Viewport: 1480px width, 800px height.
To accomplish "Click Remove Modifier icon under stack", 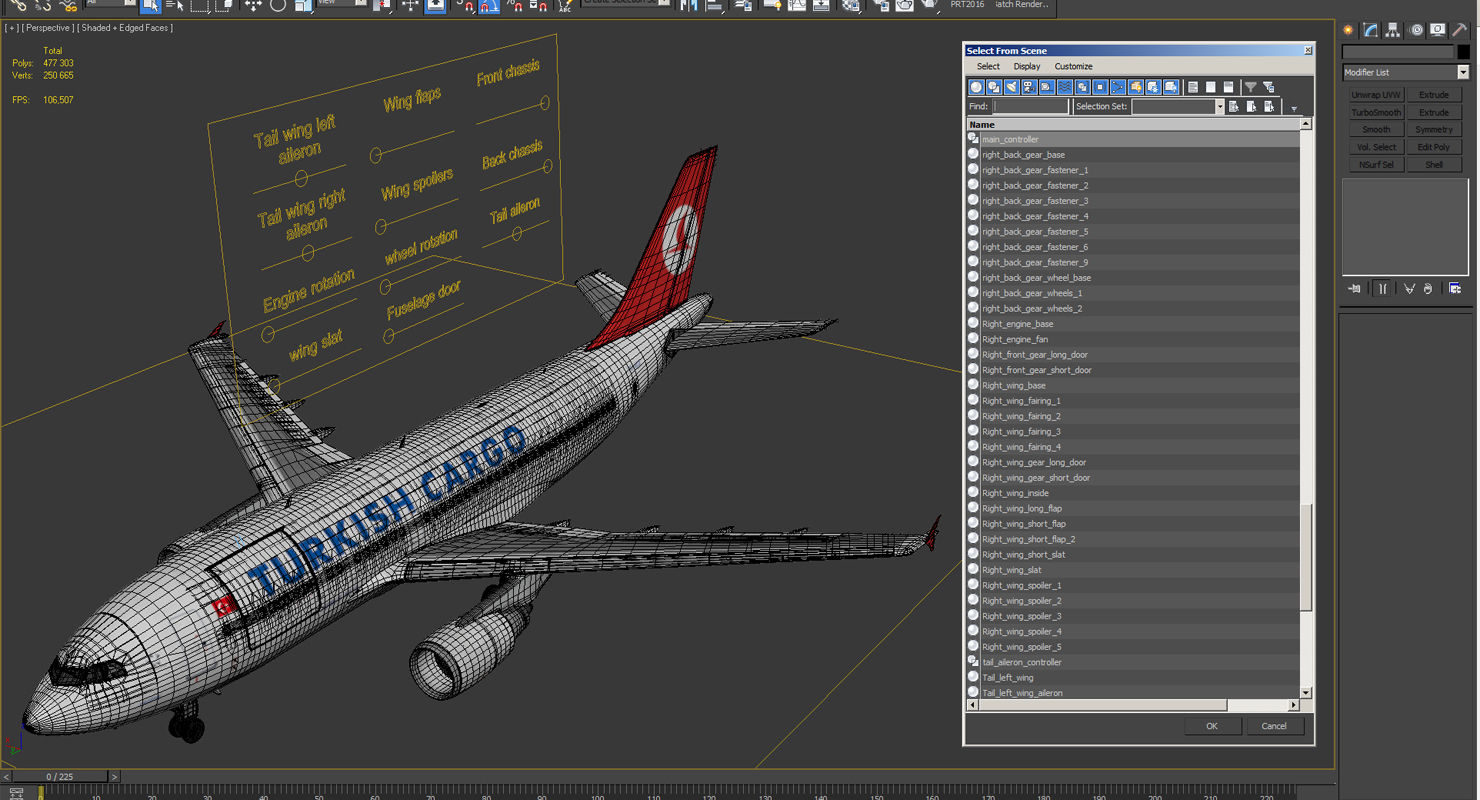I will 1428,289.
